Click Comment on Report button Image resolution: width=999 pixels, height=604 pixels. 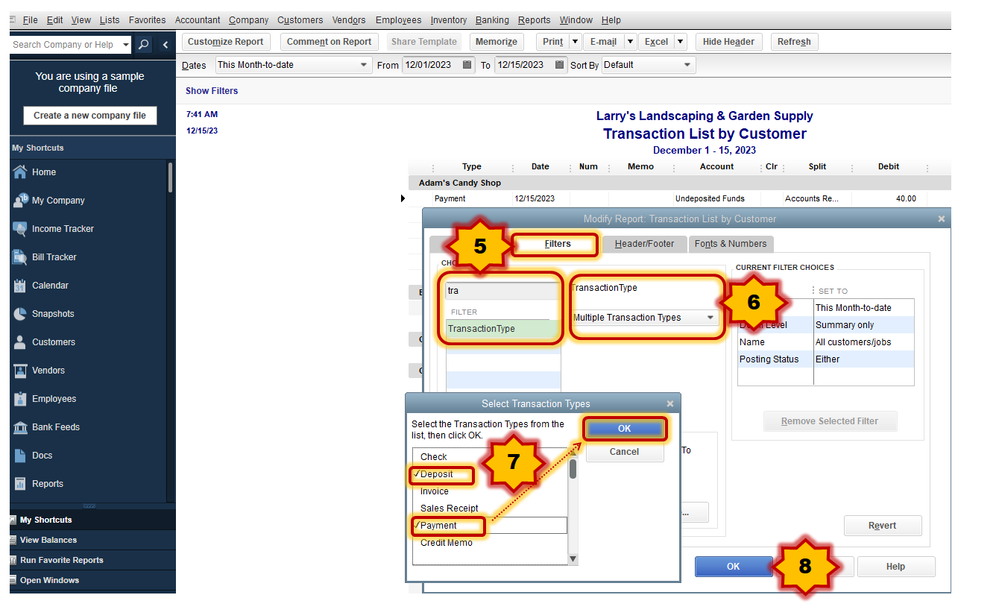coord(329,42)
